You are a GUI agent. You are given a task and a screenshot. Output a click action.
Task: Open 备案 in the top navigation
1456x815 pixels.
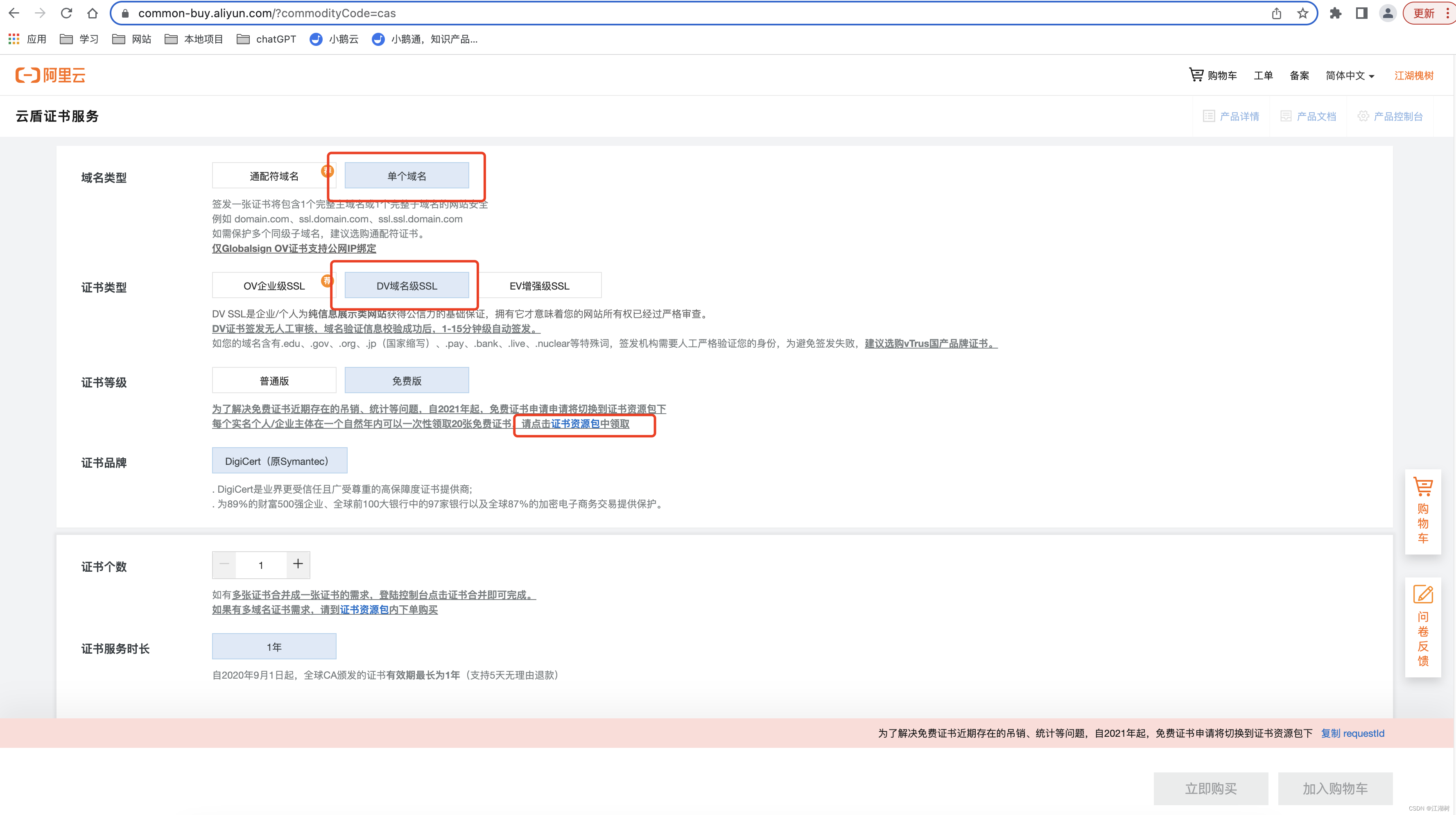(x=1299, y=75)
